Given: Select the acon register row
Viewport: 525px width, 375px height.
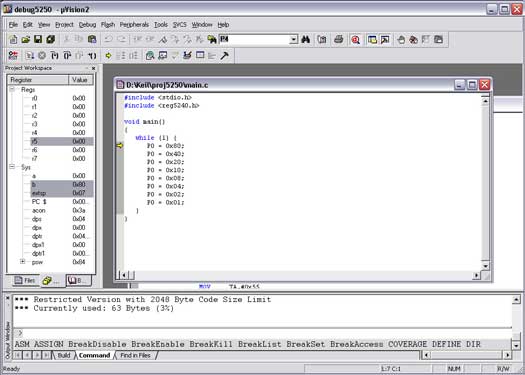Looking at the screenshot, I should click(62, 210).
